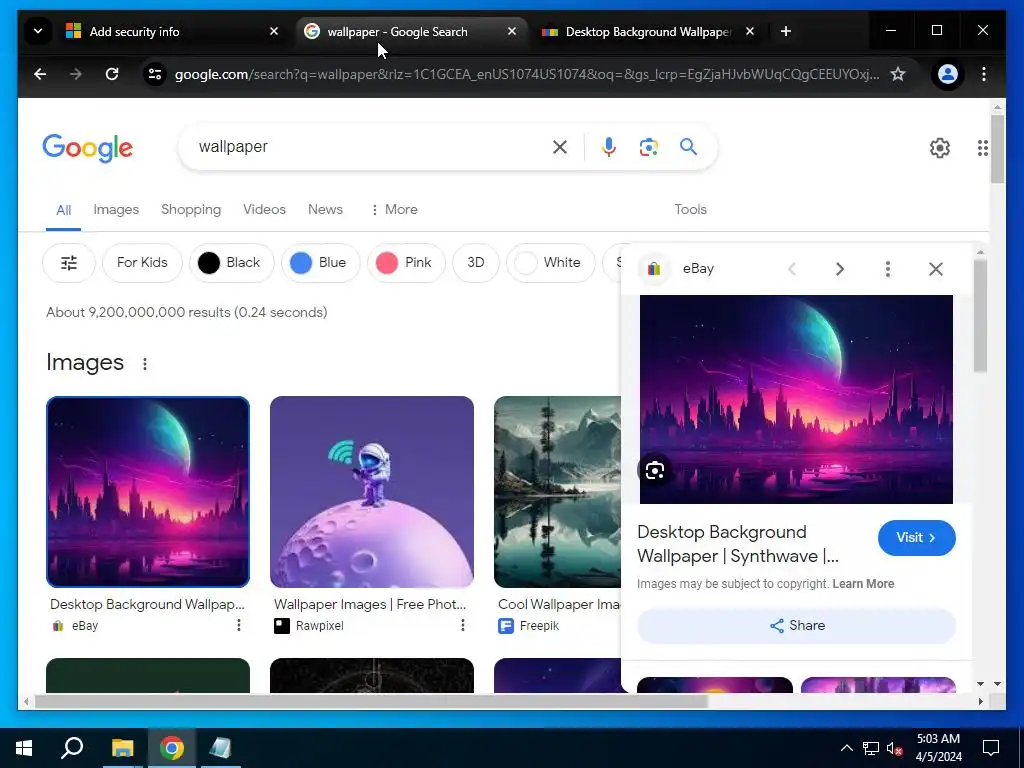Click the page horizontal scrollbar
The height and width of the screenshot is (768, 1024).
pos(371,701)
